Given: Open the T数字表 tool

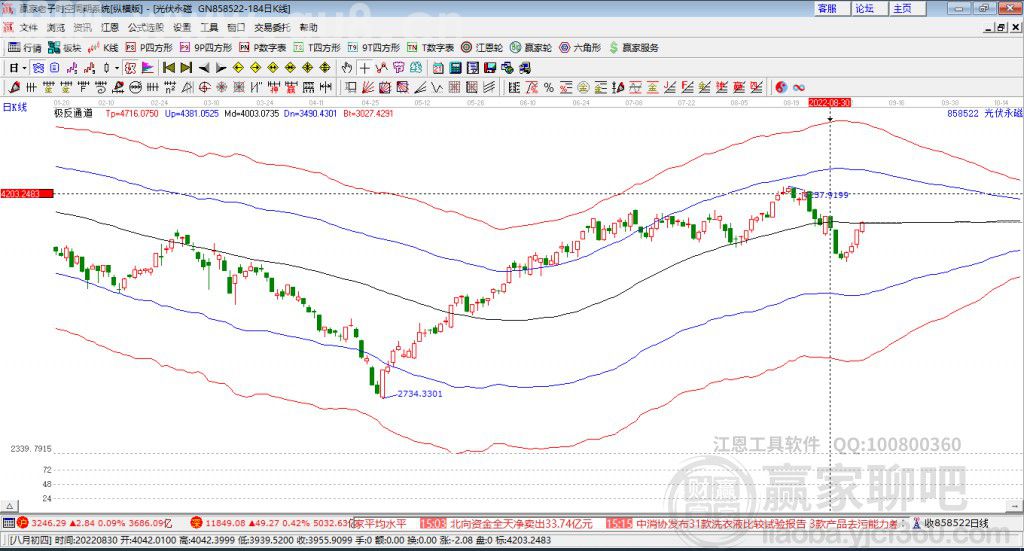Looking at the screenshot, I should pos(430,48).
